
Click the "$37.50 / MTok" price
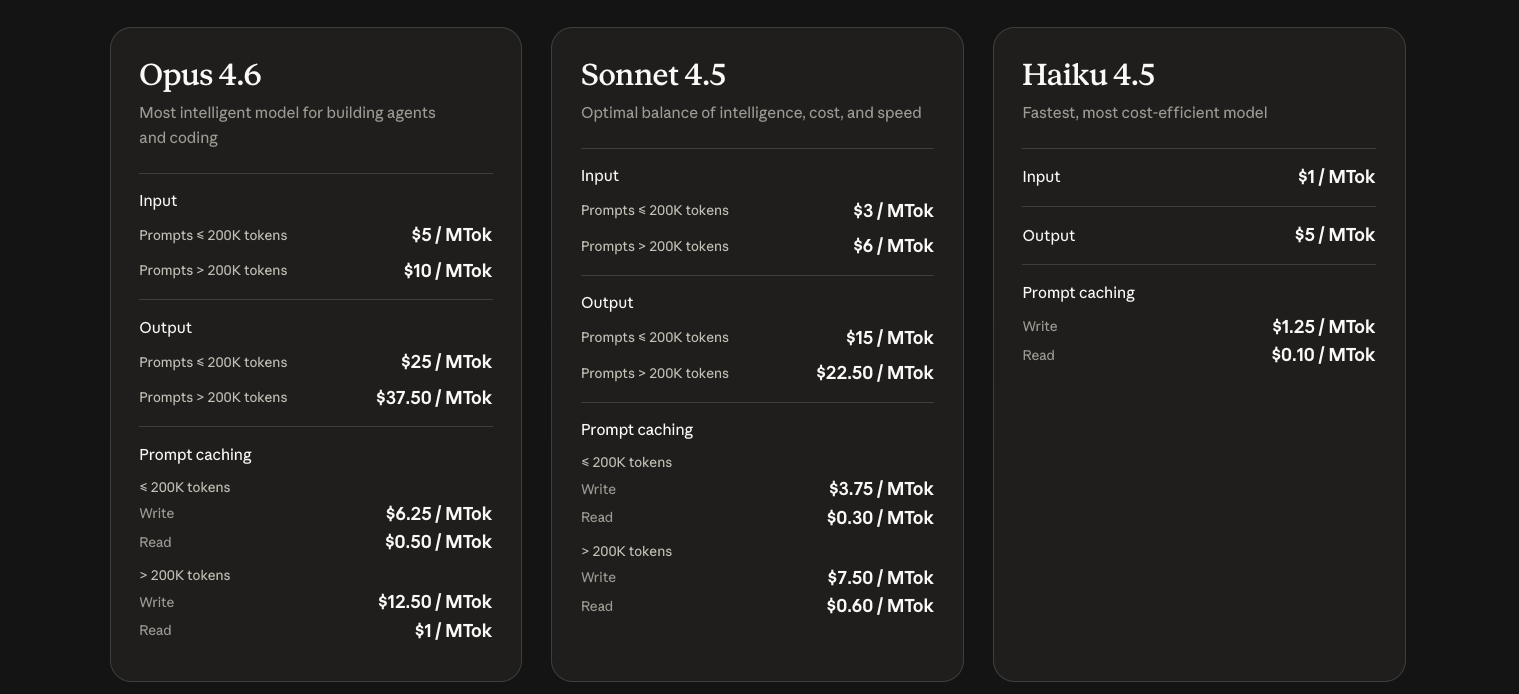[x=434, y=398]
